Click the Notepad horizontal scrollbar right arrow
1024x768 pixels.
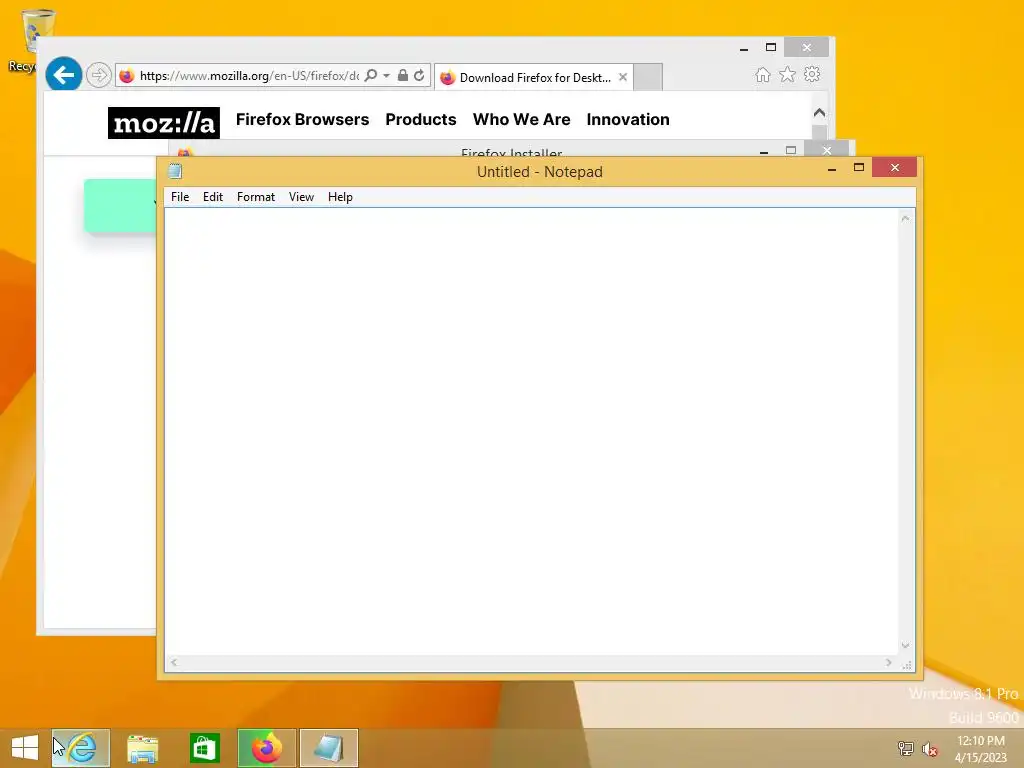coord(888,662)
